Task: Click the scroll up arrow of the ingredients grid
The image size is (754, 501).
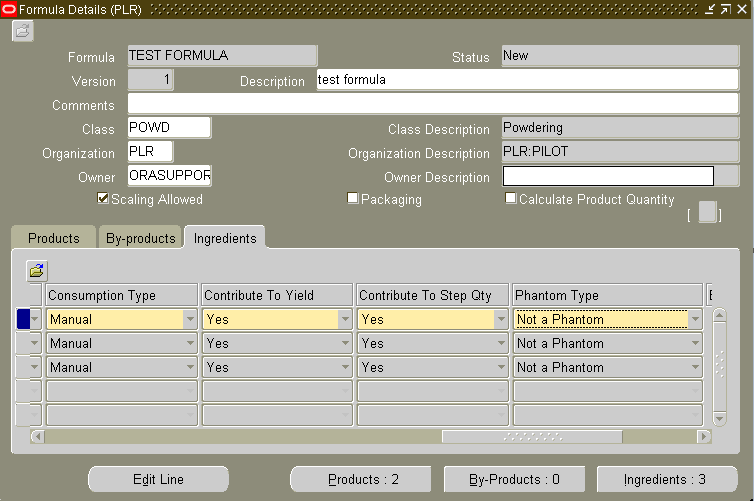Action: [719, 315]
